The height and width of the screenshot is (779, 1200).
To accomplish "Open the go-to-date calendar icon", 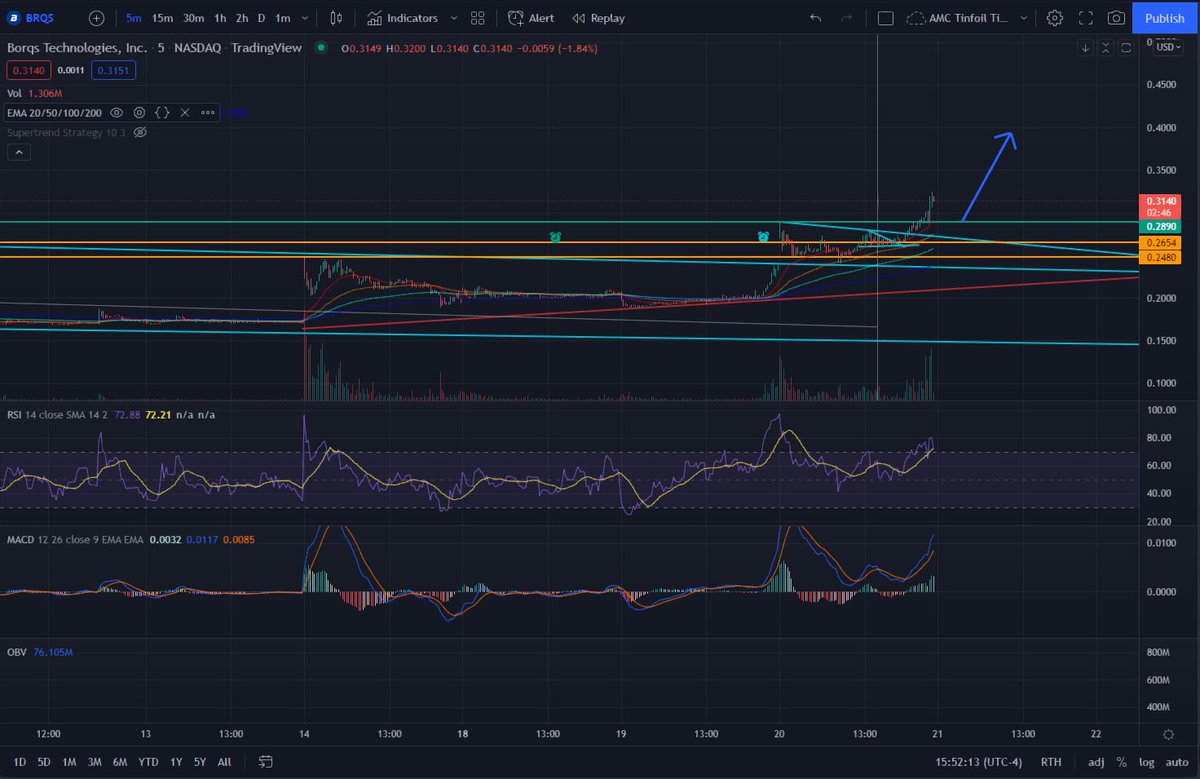I will [265, 762].
